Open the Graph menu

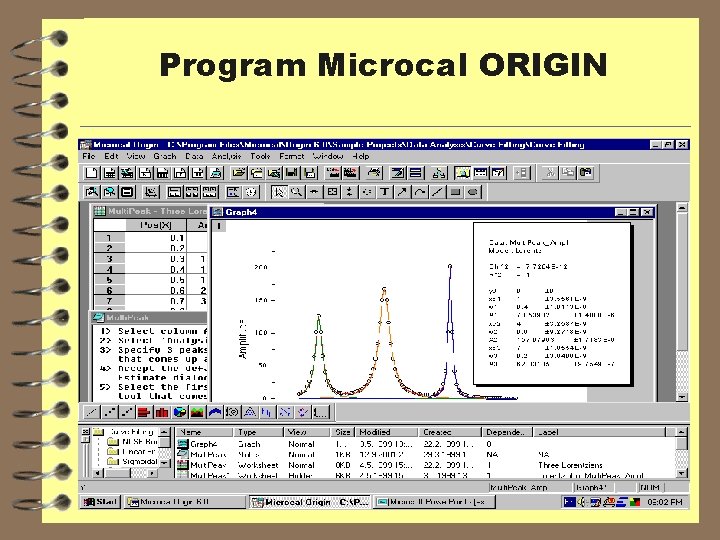[165, 156]
